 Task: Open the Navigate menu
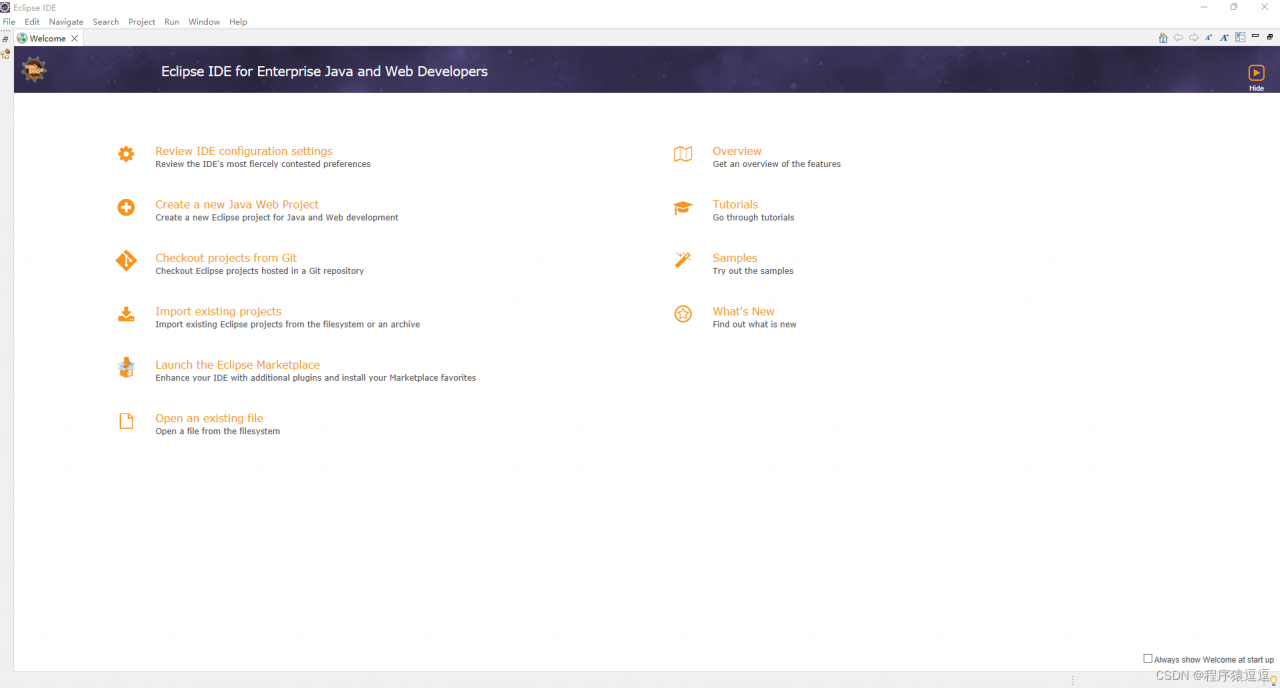point(66,22)
